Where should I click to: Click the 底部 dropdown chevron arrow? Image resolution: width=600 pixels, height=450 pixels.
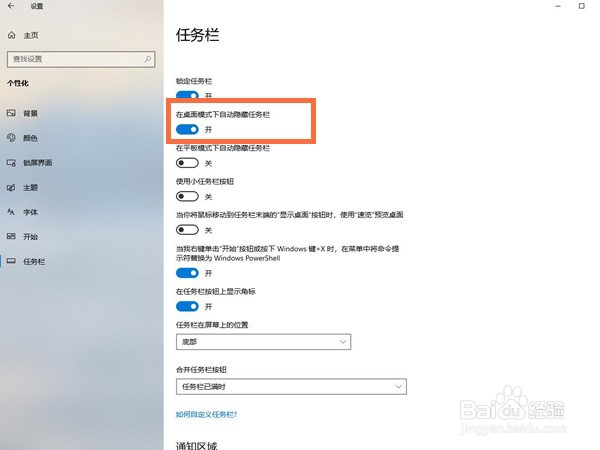(x=343, y=342)
